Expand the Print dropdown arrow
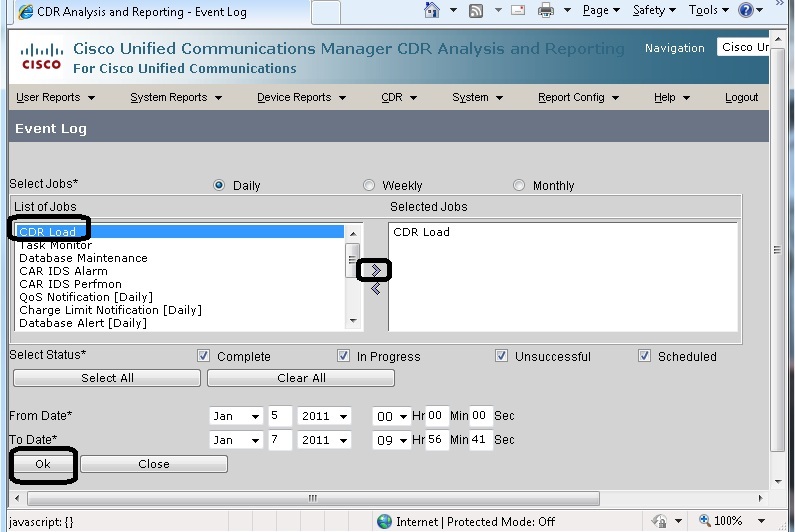Screen dimensions: 795x532 (x=567, y=10)
